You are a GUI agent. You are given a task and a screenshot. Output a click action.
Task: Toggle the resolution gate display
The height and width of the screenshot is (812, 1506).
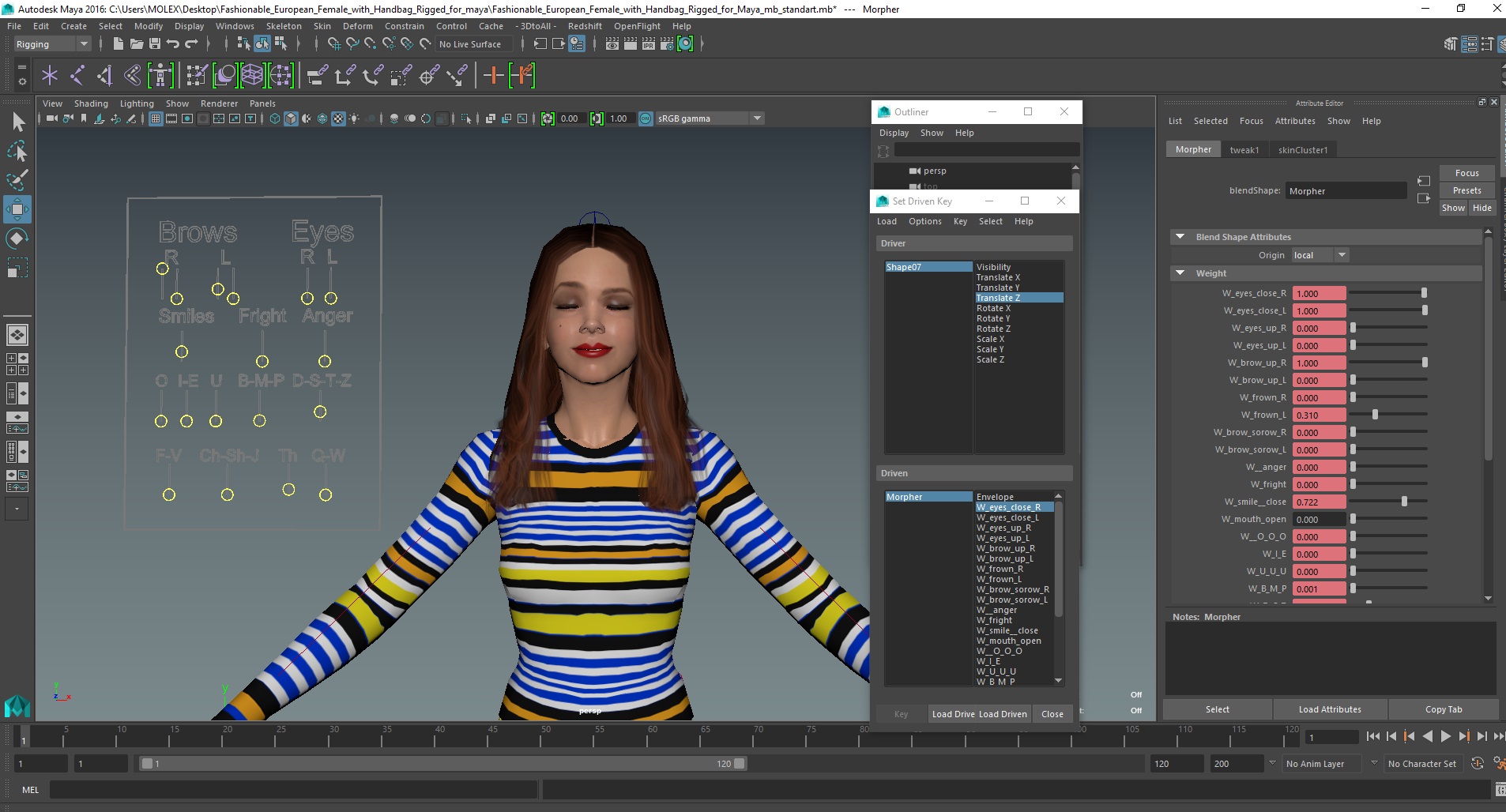pos(187,118)
